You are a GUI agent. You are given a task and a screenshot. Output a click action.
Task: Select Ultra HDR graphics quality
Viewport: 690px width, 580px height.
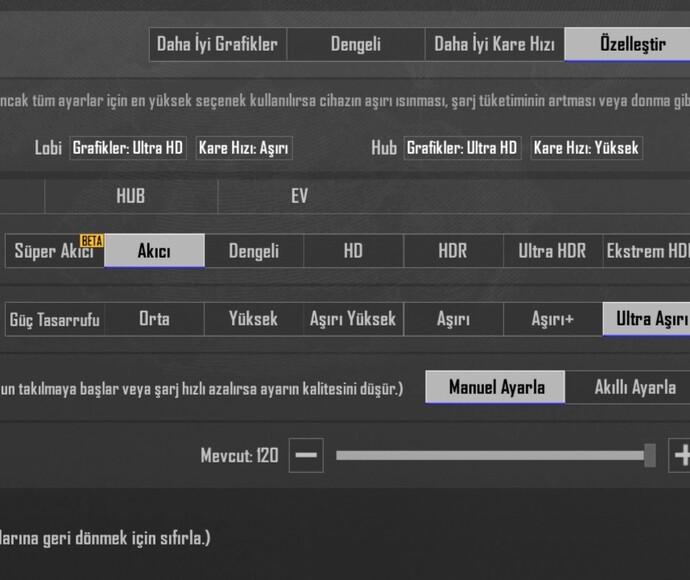tap(552, 251)
